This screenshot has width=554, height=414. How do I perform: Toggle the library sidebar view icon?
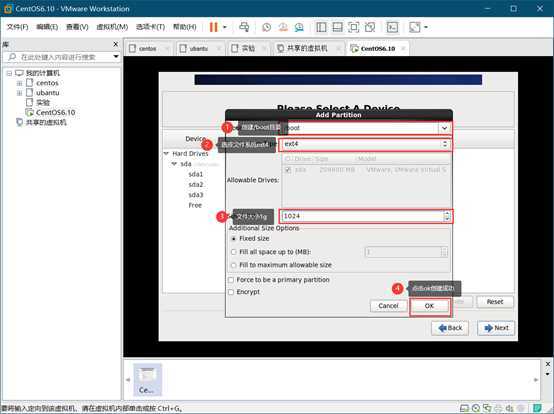pyautogui.click(x=321, y=27)
